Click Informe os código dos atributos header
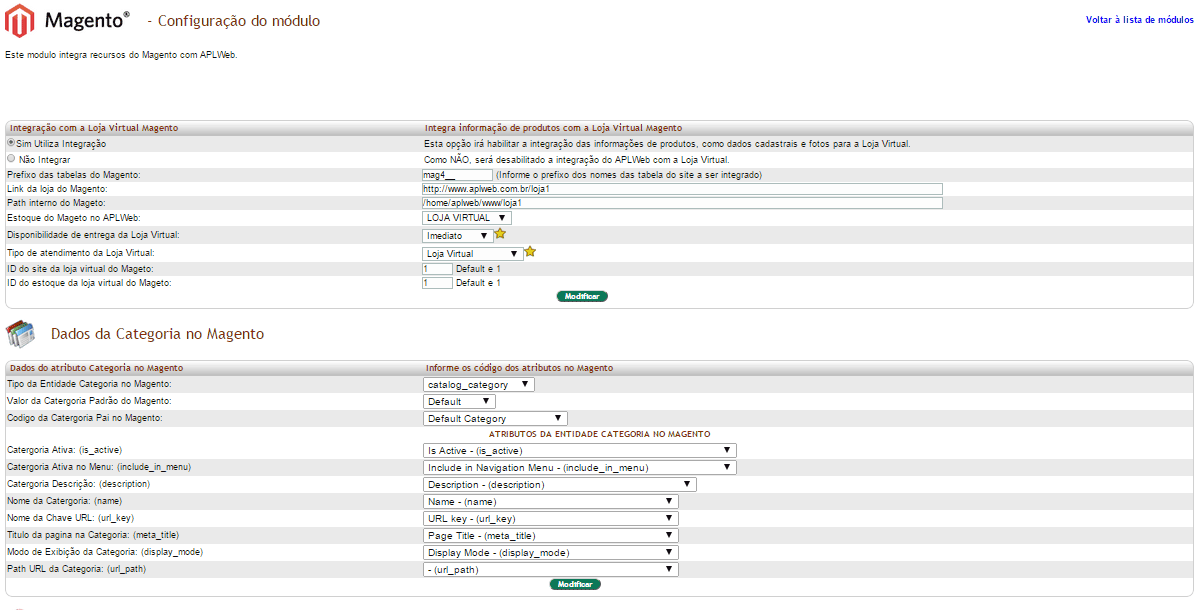The image size is (1197, 610). point(519,368)
